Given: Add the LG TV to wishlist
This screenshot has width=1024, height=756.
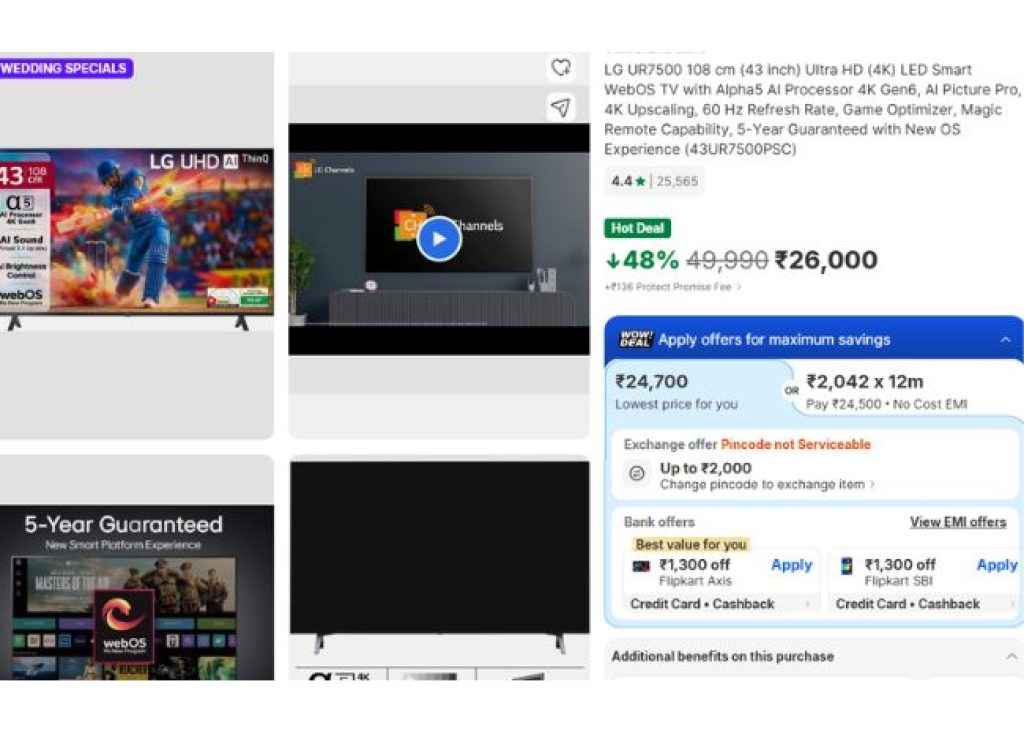Looking at the screenshot, I should [561, 67].
